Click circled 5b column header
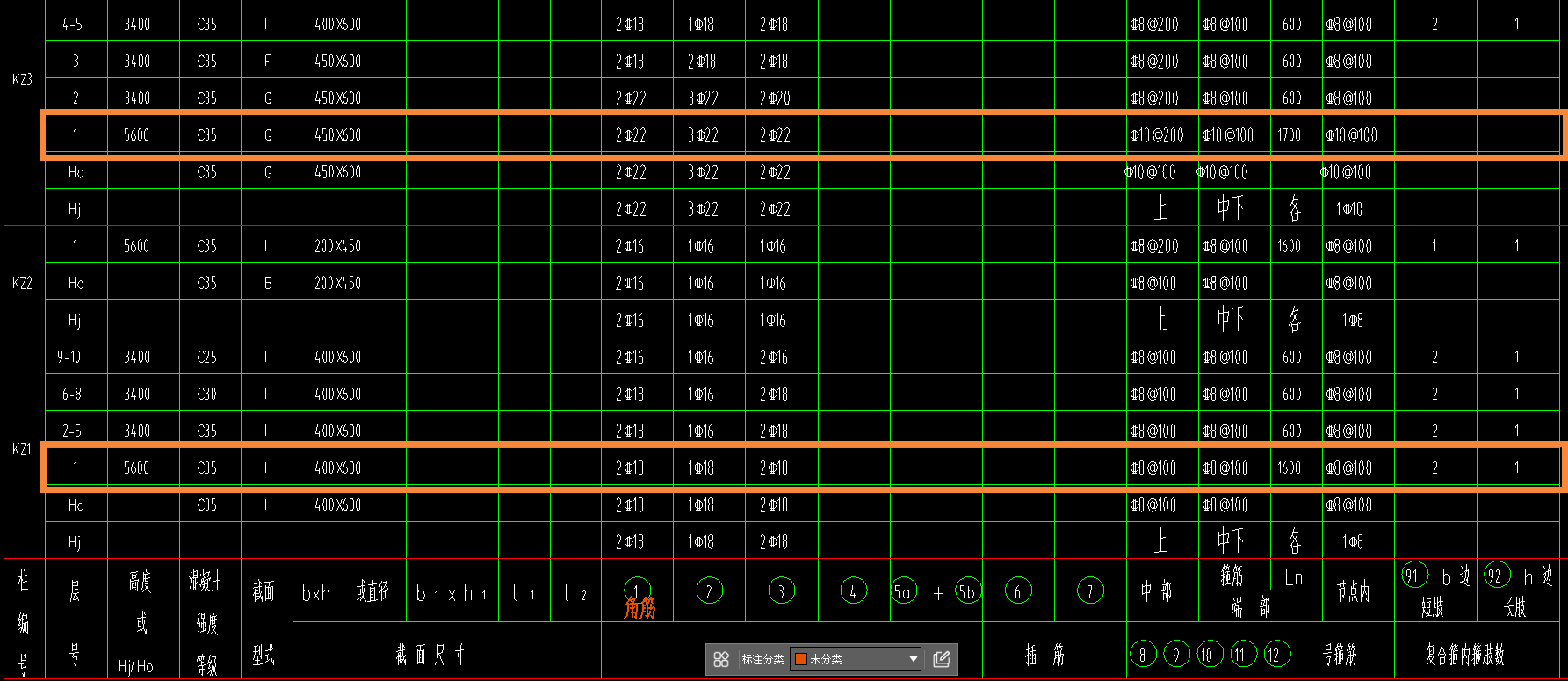This screenshot has height=681, width=1568. tap(967, 590)
